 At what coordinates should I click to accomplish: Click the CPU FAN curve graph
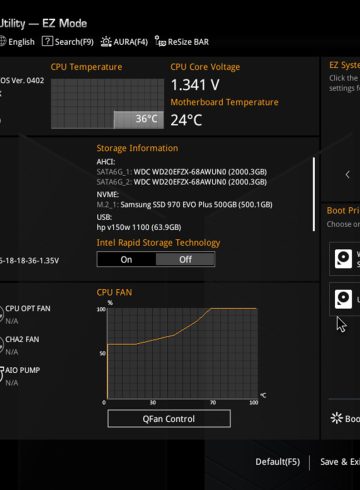[x=182, y=353]
